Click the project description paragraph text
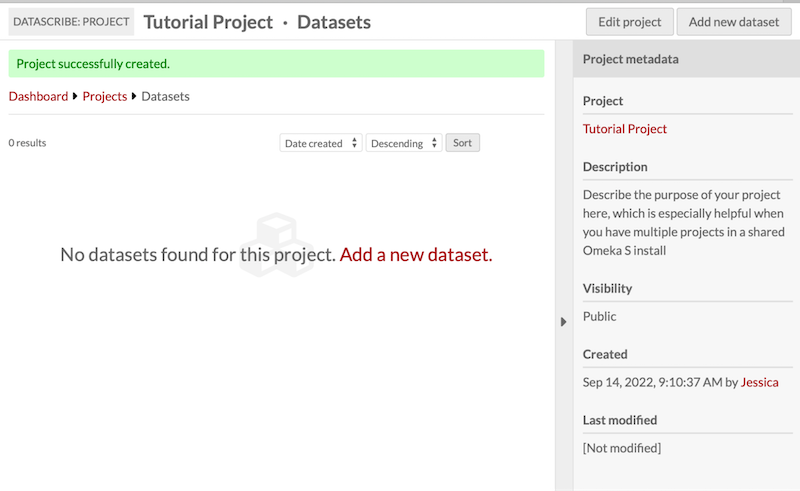The width and height of the screenshot is (800, 491). click(684, 223)
